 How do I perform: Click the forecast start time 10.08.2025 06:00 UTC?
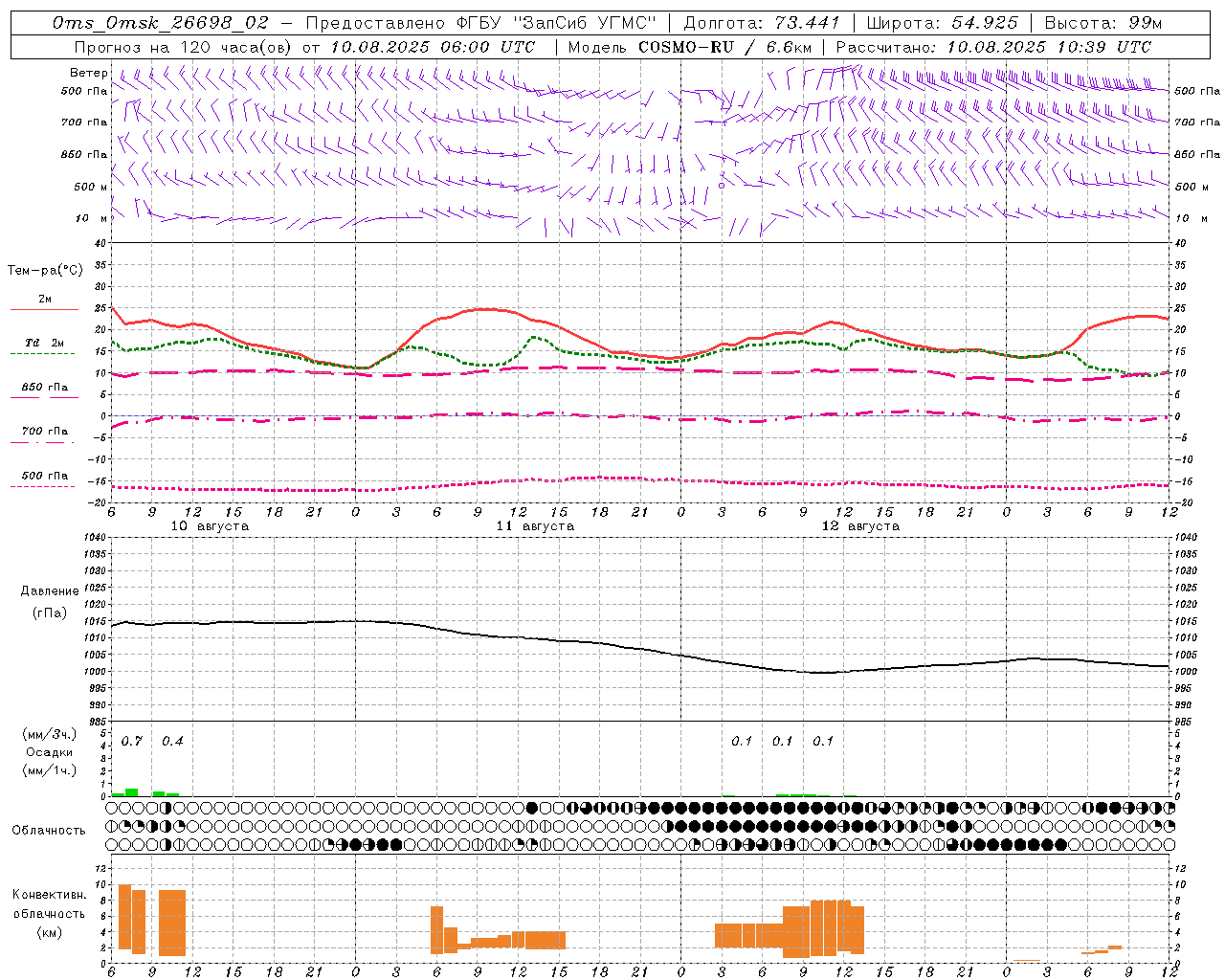tap(434, 46)
